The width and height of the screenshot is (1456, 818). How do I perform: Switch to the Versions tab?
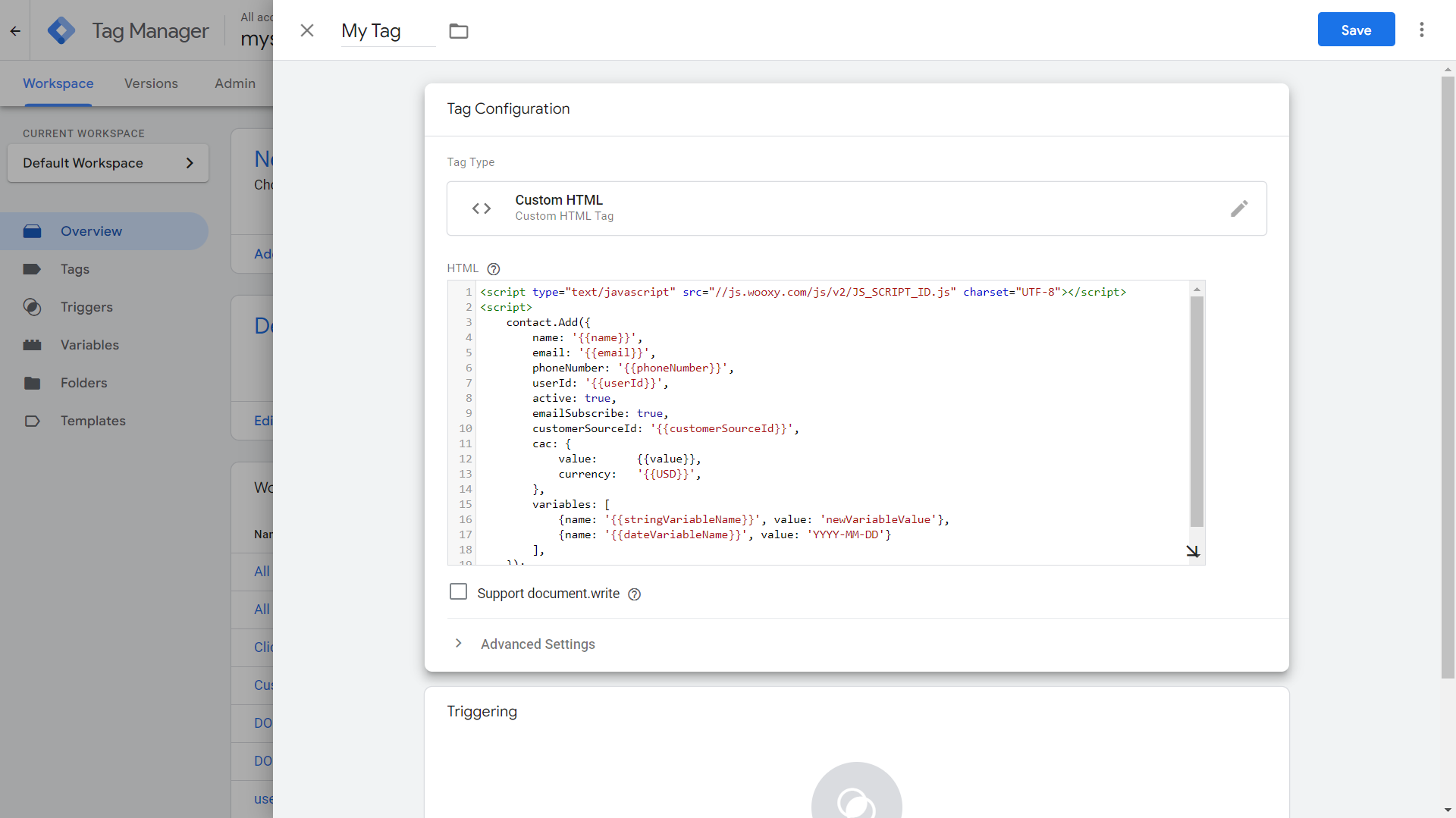coord(151,83)
